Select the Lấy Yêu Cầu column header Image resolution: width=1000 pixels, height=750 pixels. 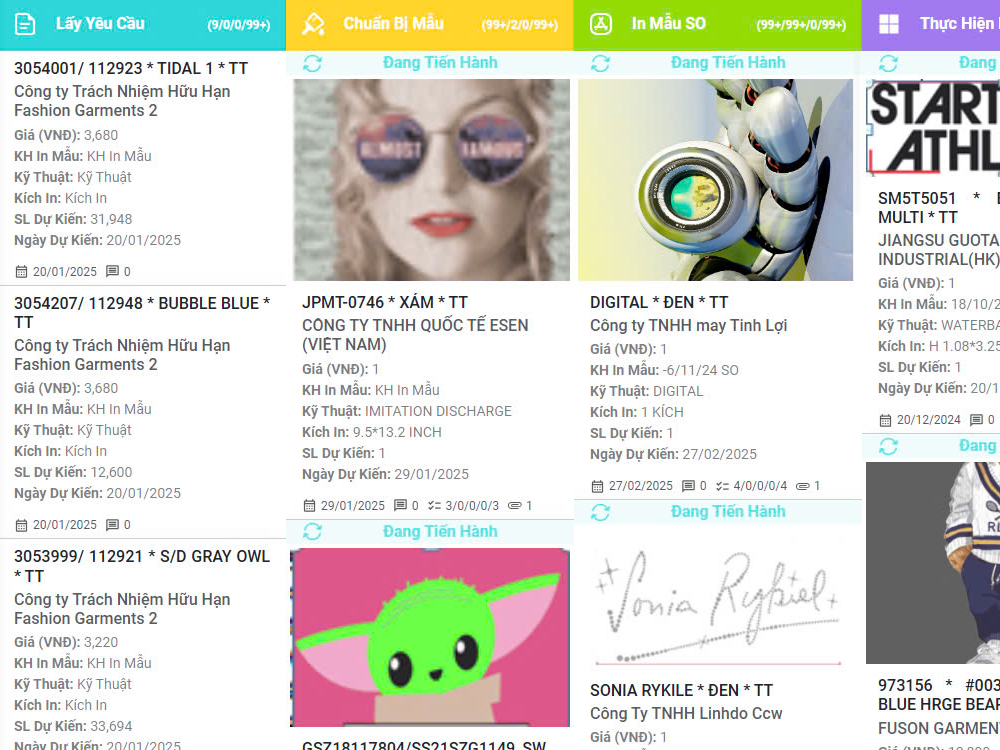click(100, 24)
